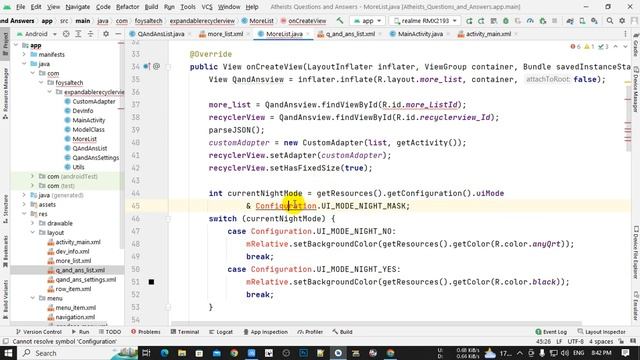Collapse the java folder
The width and height of the screenshot is (640, 360).
click(x=24, y=64)
